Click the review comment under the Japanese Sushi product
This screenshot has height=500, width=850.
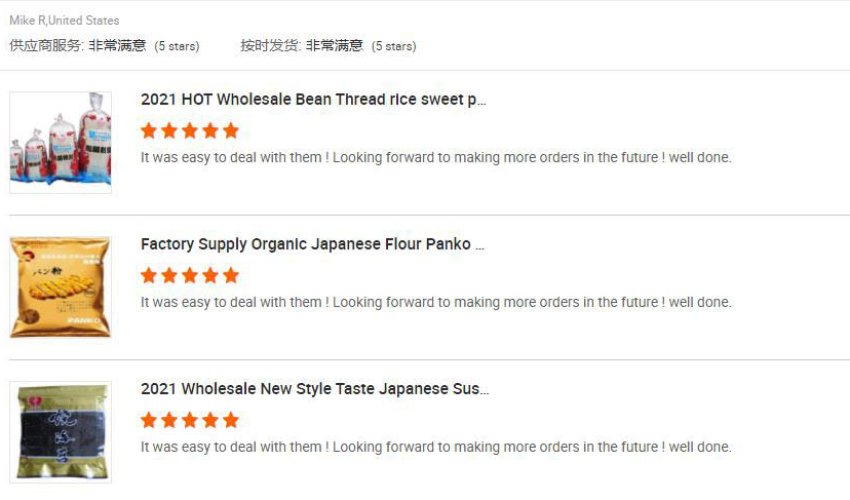tap(436, 447)
